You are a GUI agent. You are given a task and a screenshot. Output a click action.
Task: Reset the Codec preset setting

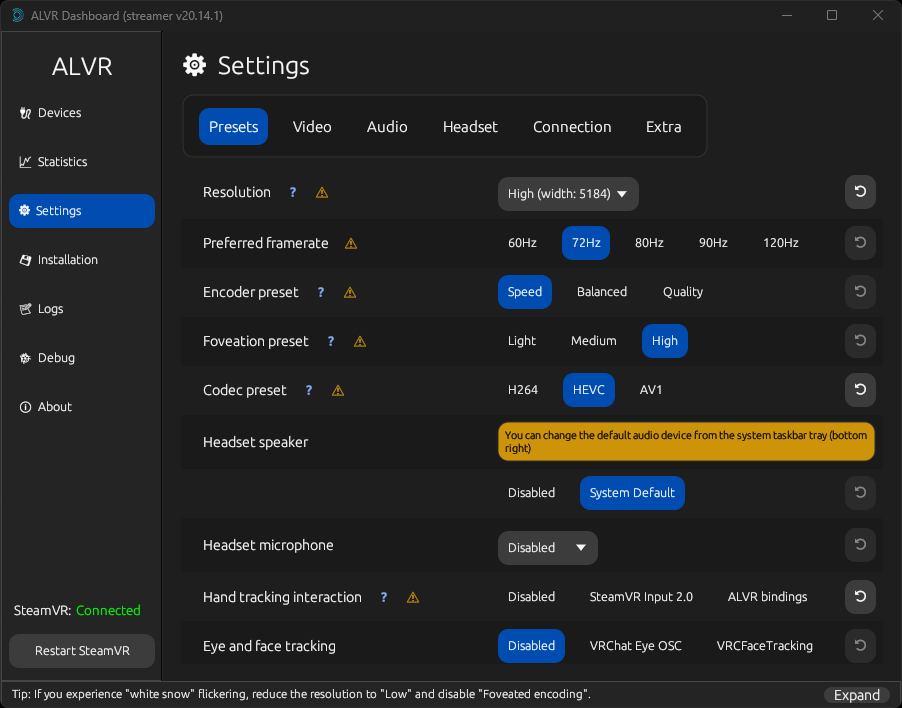(x=860, y=390)
